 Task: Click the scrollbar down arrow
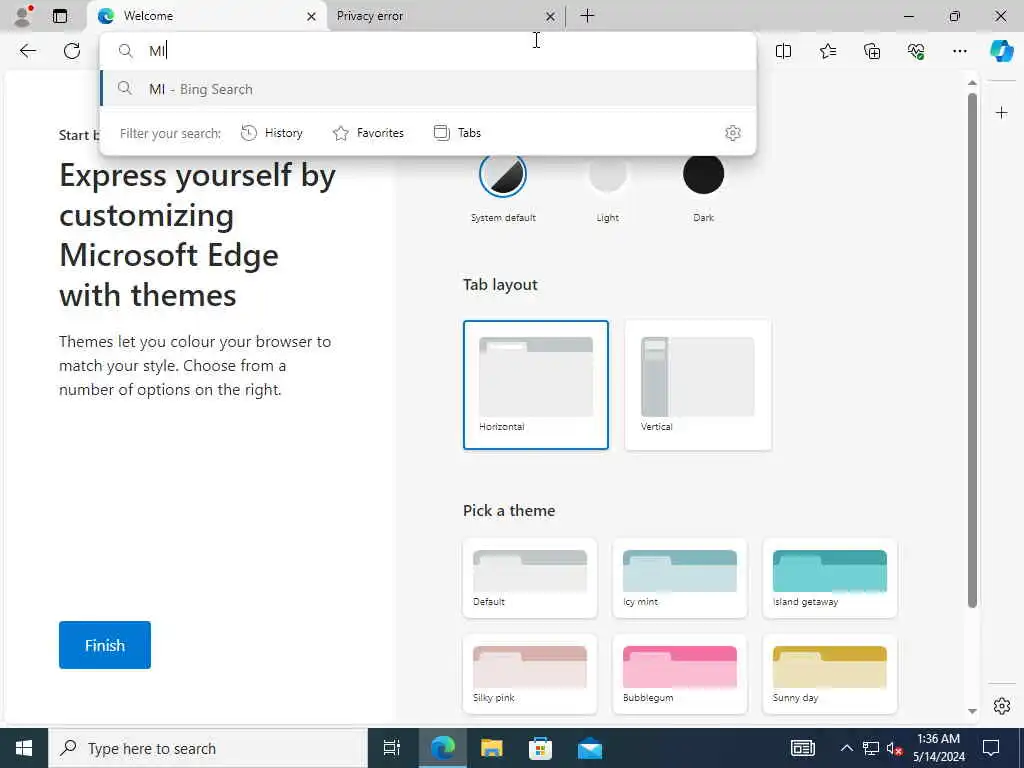(x=972, y=711)
